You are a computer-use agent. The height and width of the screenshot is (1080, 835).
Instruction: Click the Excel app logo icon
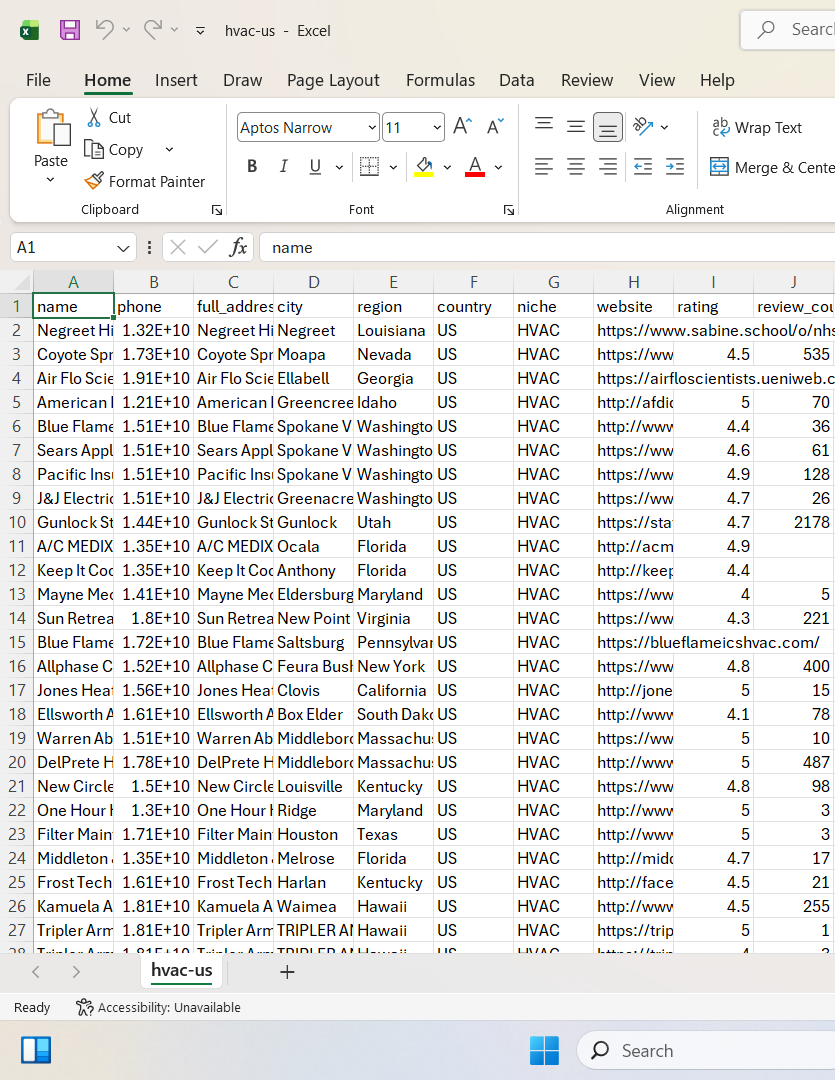tap(30, 30)
